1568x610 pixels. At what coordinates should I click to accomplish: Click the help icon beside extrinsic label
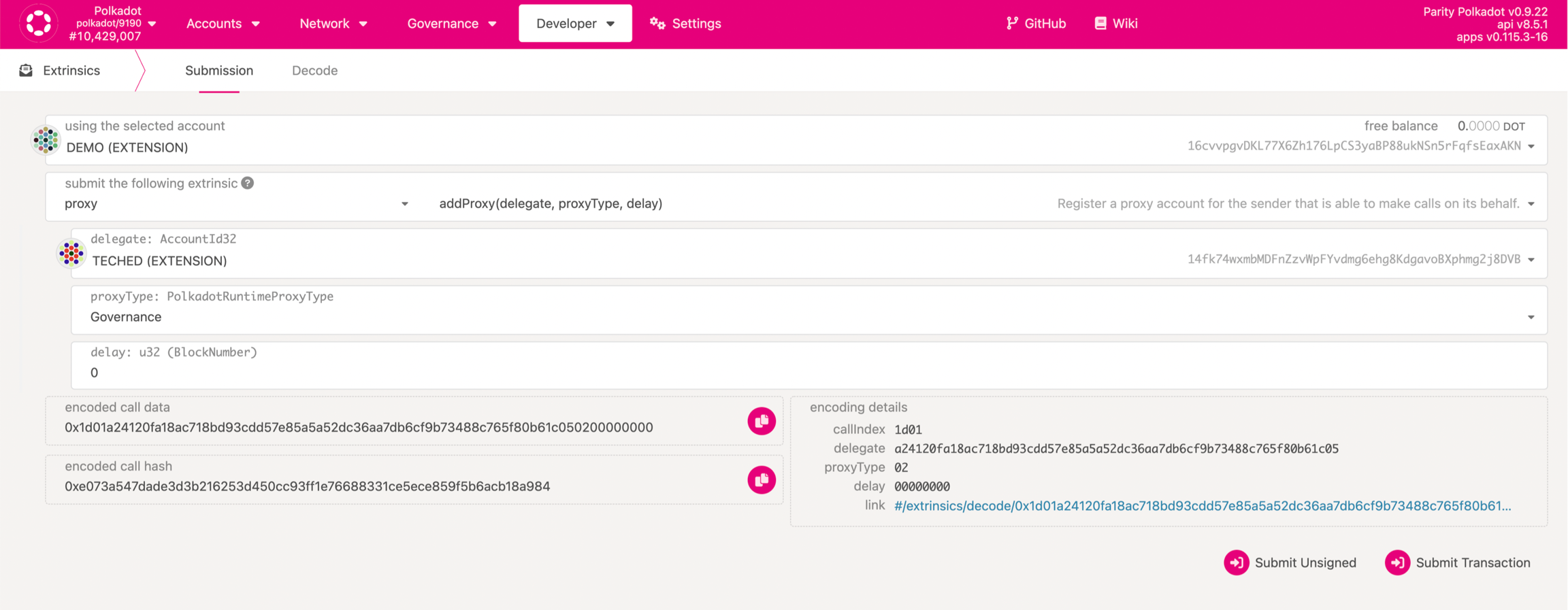(x=248, y=183)
